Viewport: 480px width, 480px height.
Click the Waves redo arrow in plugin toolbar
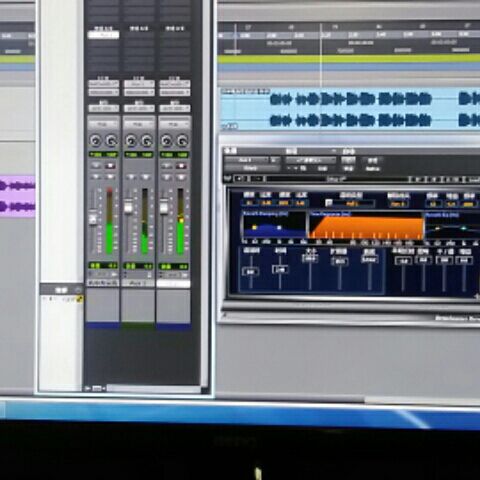[x=257, y=179]
